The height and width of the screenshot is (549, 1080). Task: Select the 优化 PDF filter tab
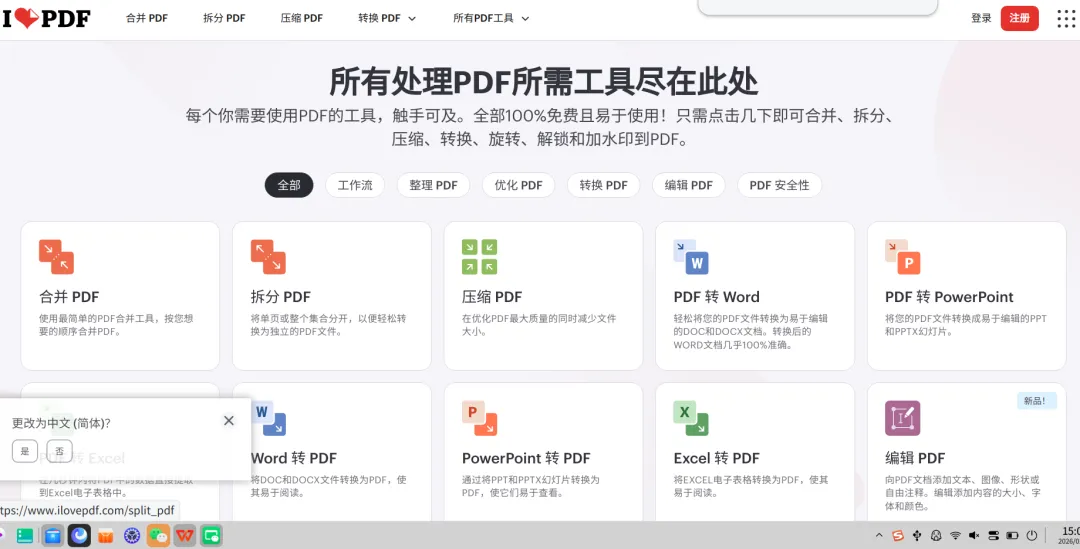518,185
